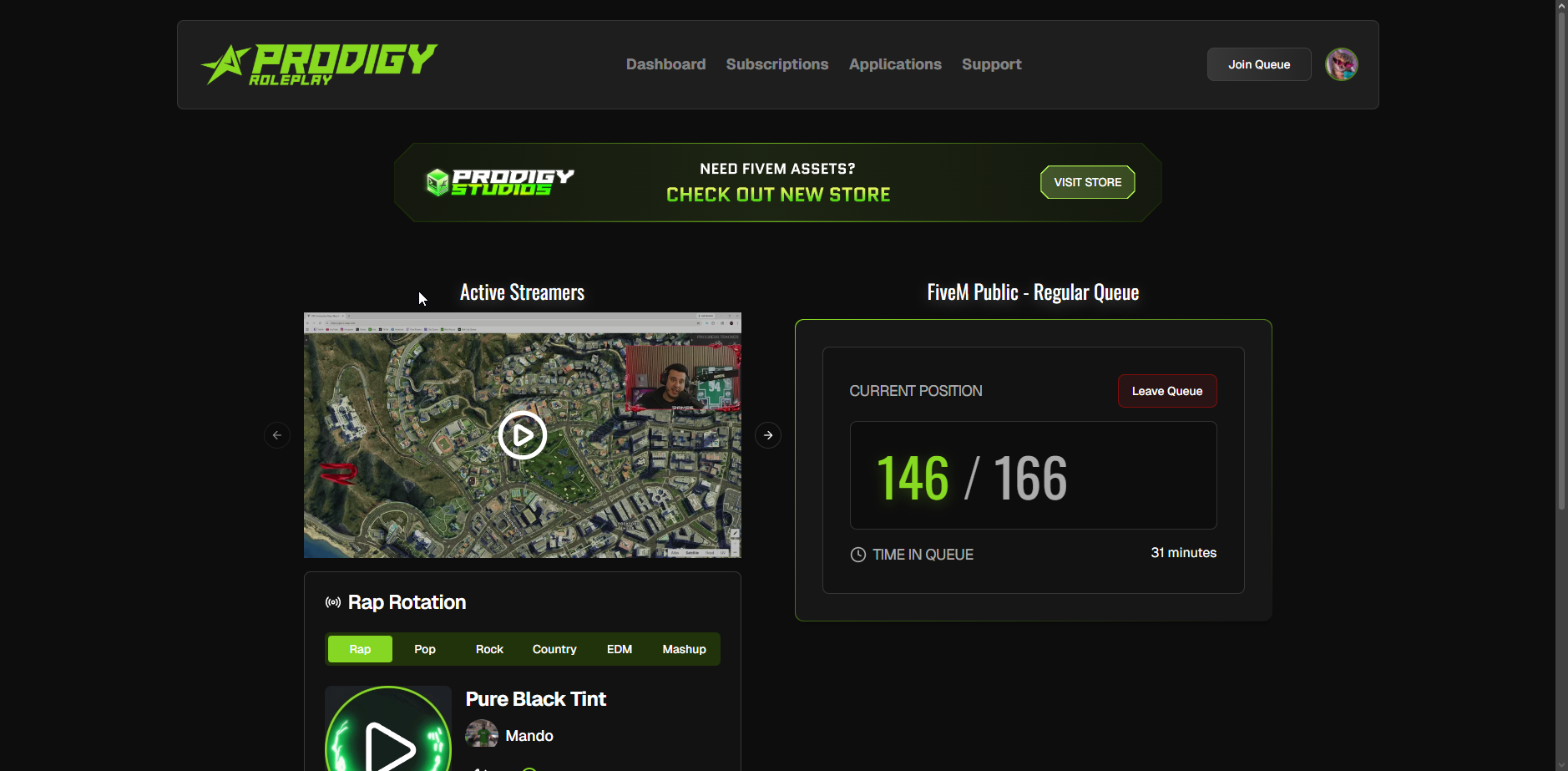The height and width of the screenshot is (771, 1568).
Task: Switch to the Rock genre tab
Action: click(489, 649)
